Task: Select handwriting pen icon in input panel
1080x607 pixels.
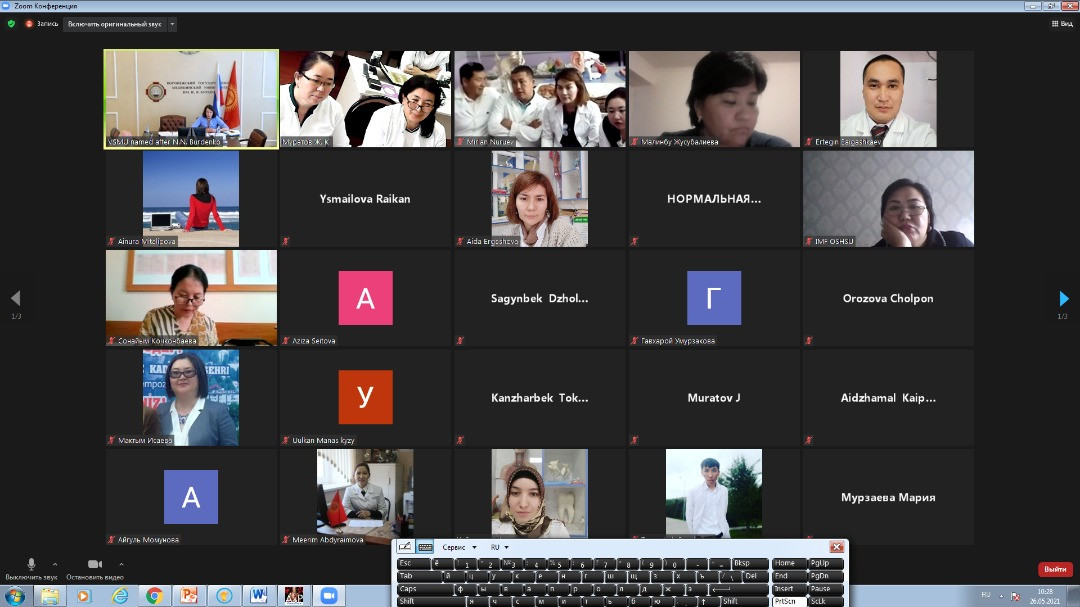Action: 405,547
